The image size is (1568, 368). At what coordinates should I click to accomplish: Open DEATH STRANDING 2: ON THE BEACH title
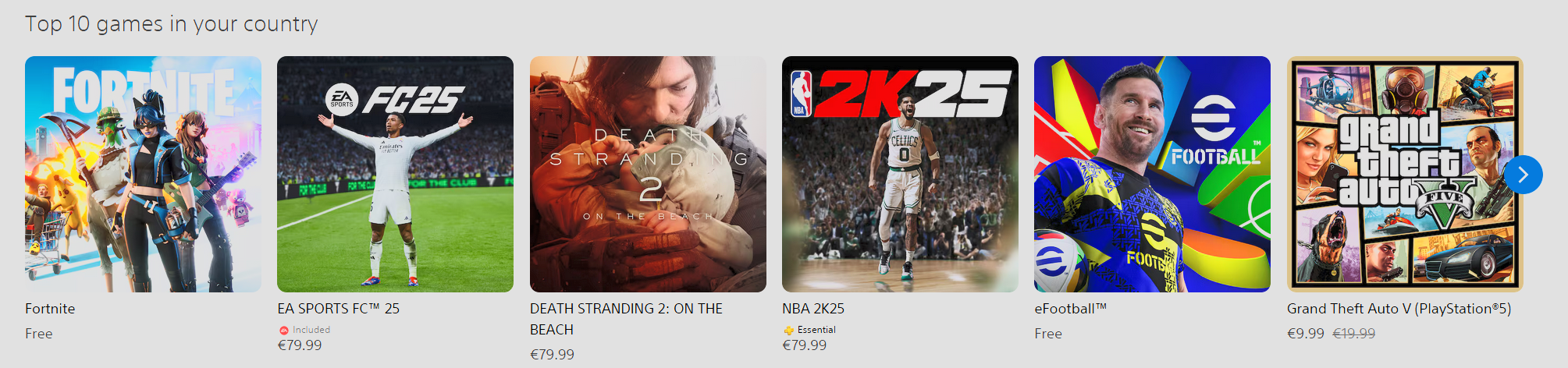pyautogui.click(x=626, y=319)
